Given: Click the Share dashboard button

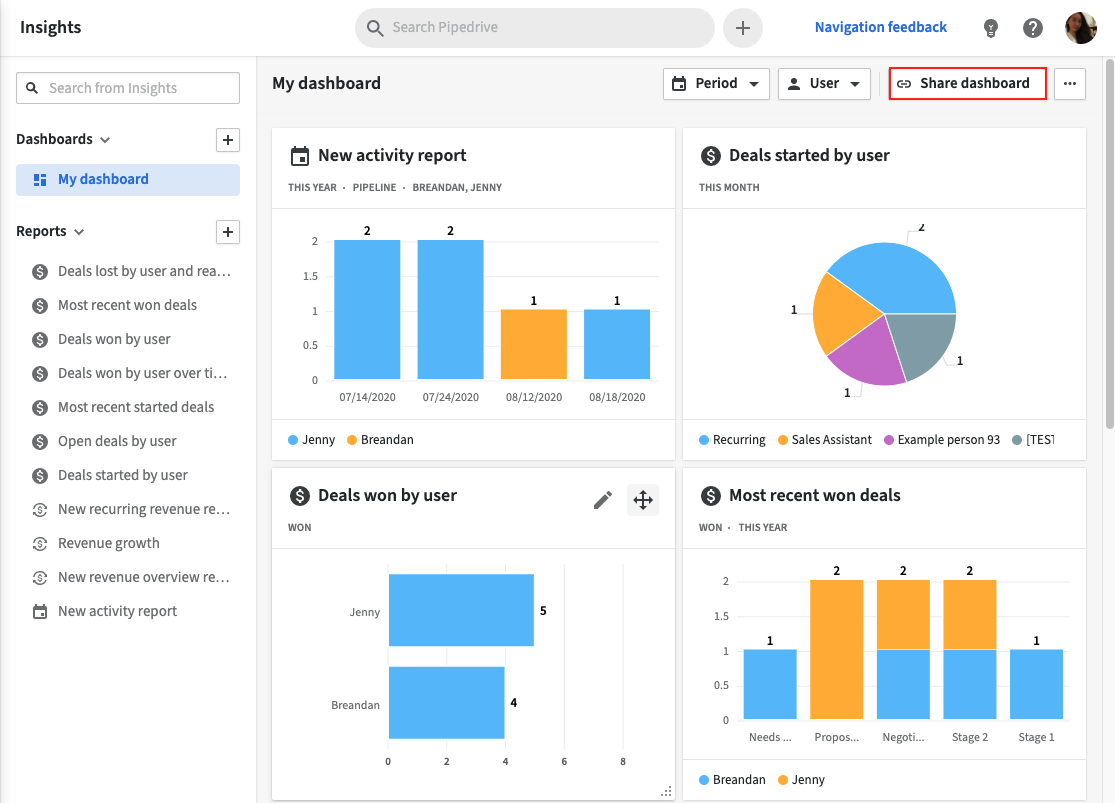Looking at the screenshot, I should coord(967,84).
